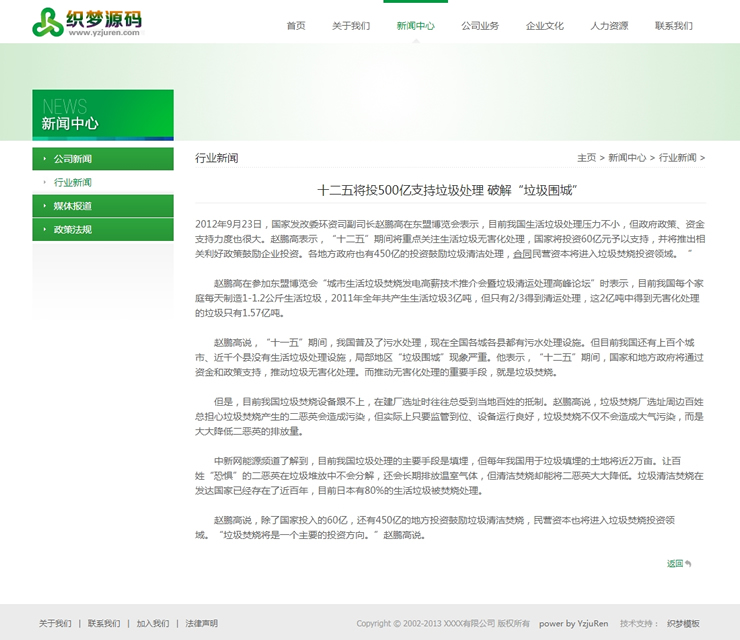
Task: Click the return arrow icon beside 返回
Action: click(689, 564)
